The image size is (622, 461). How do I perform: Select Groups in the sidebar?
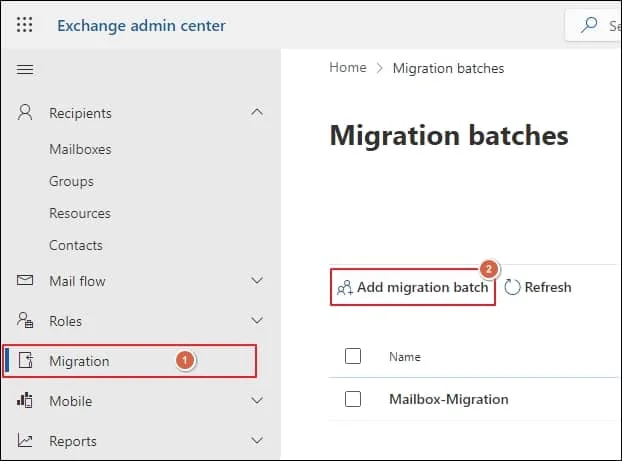(71, 181)
